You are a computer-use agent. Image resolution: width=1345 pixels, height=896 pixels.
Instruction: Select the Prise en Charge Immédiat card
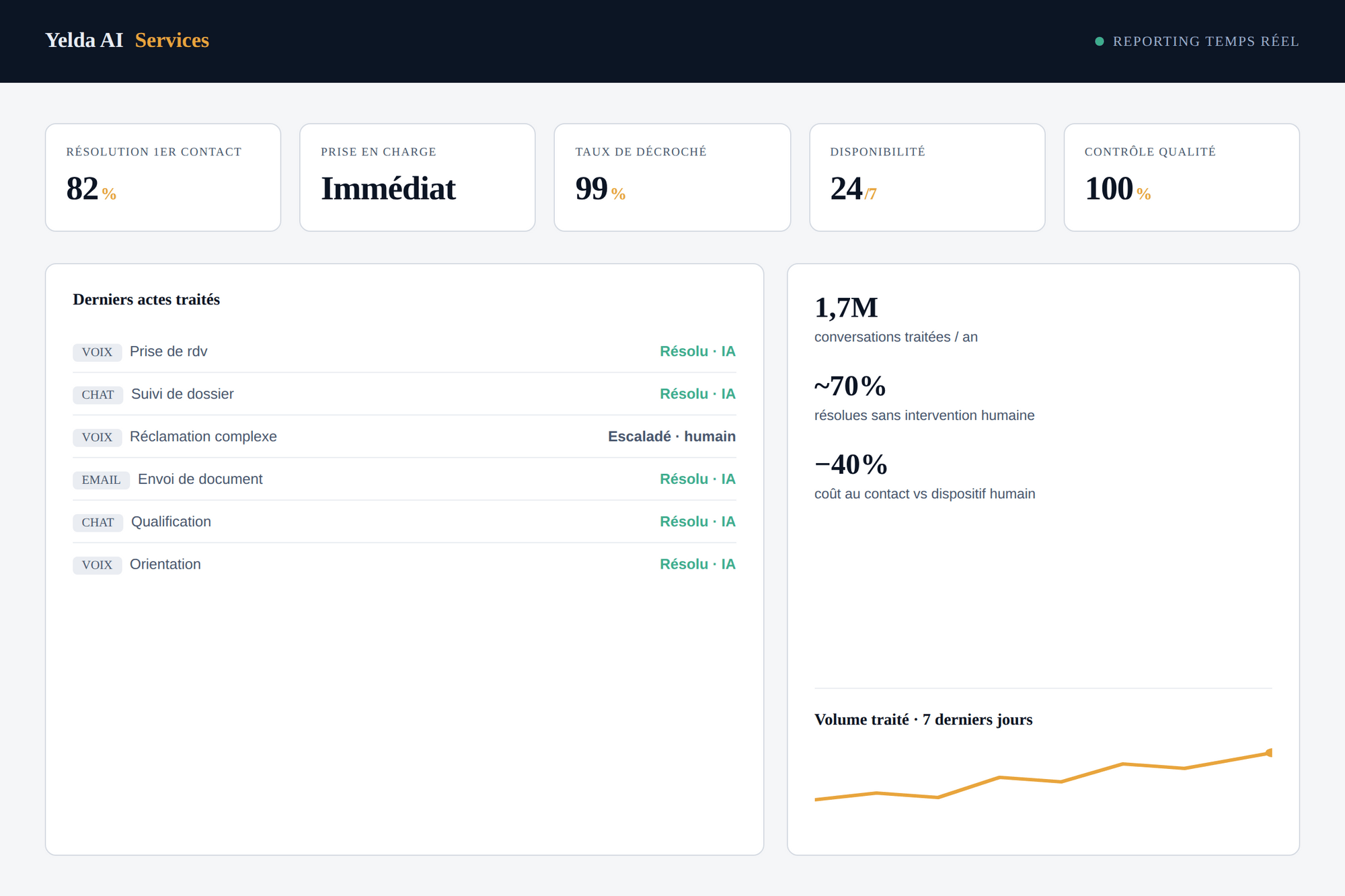coord(417,177)
